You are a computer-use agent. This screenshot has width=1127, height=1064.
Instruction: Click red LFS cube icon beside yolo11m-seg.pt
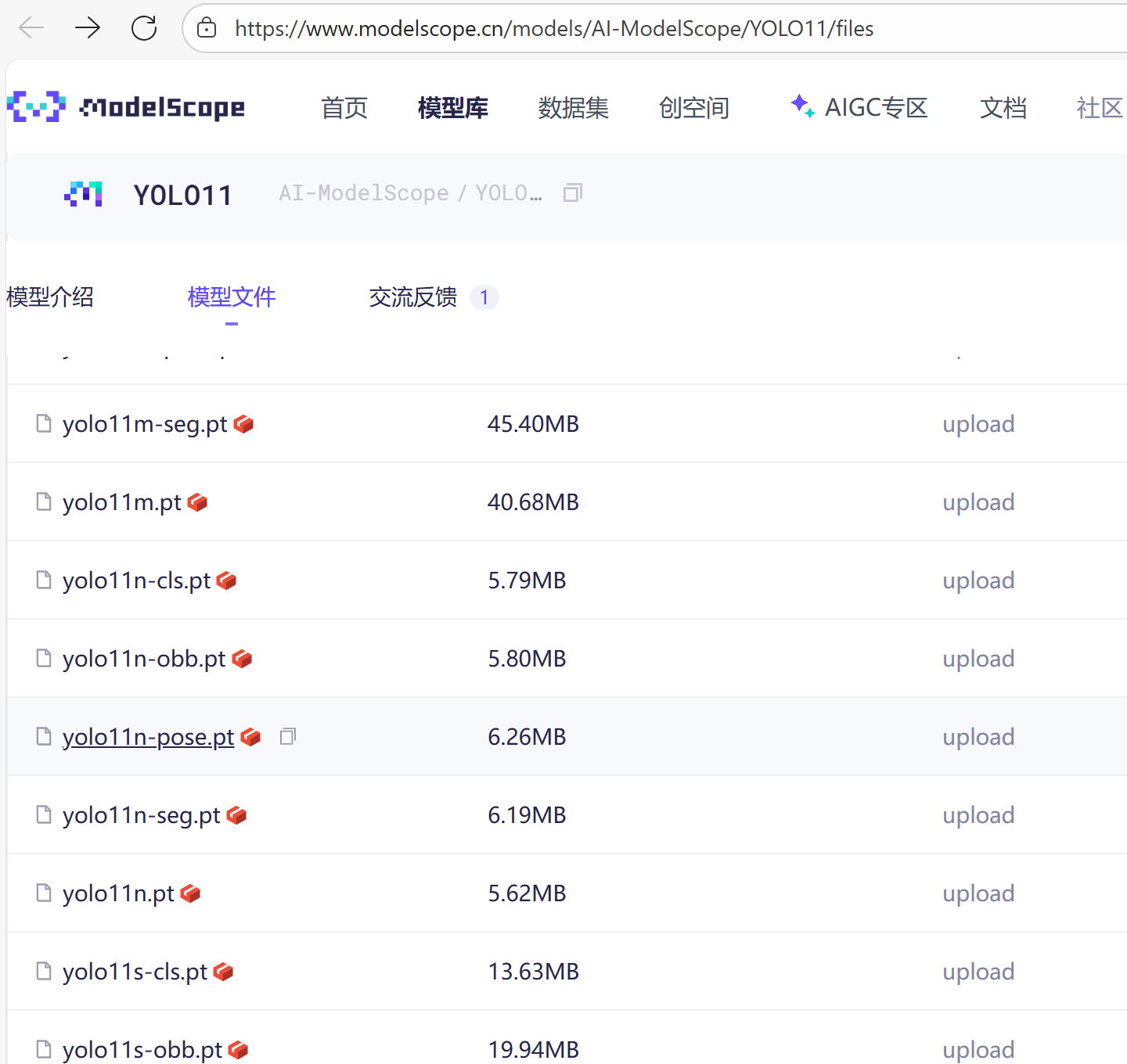(243, 424)
